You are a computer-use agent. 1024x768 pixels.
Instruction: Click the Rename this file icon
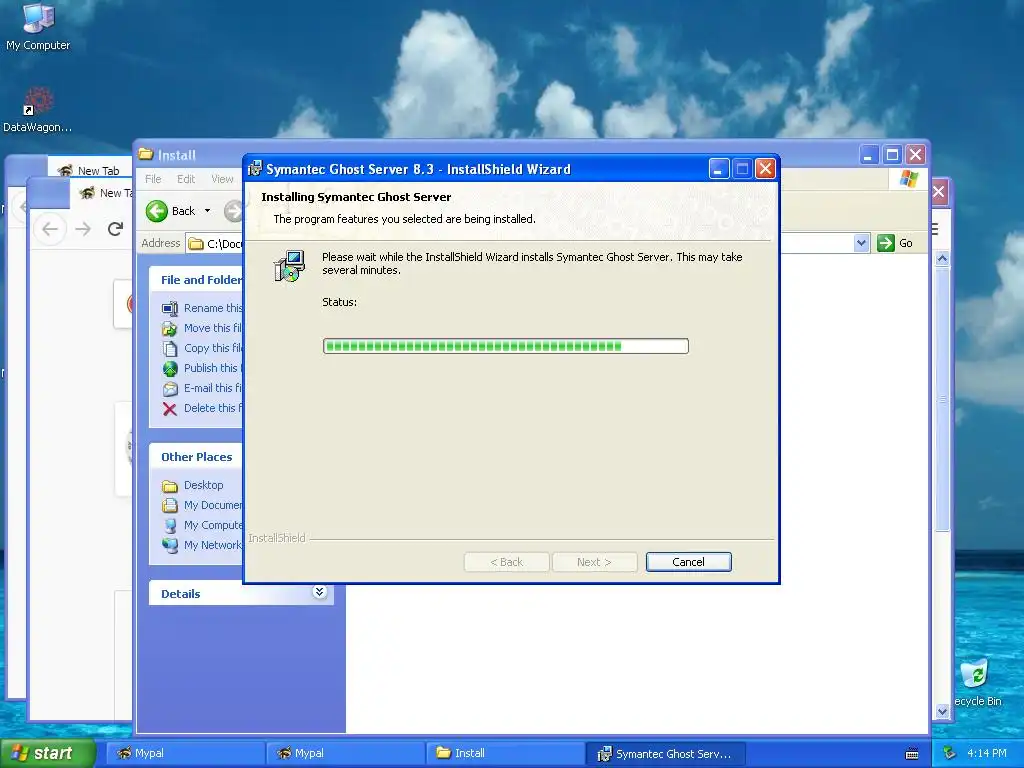pos(170,308)
